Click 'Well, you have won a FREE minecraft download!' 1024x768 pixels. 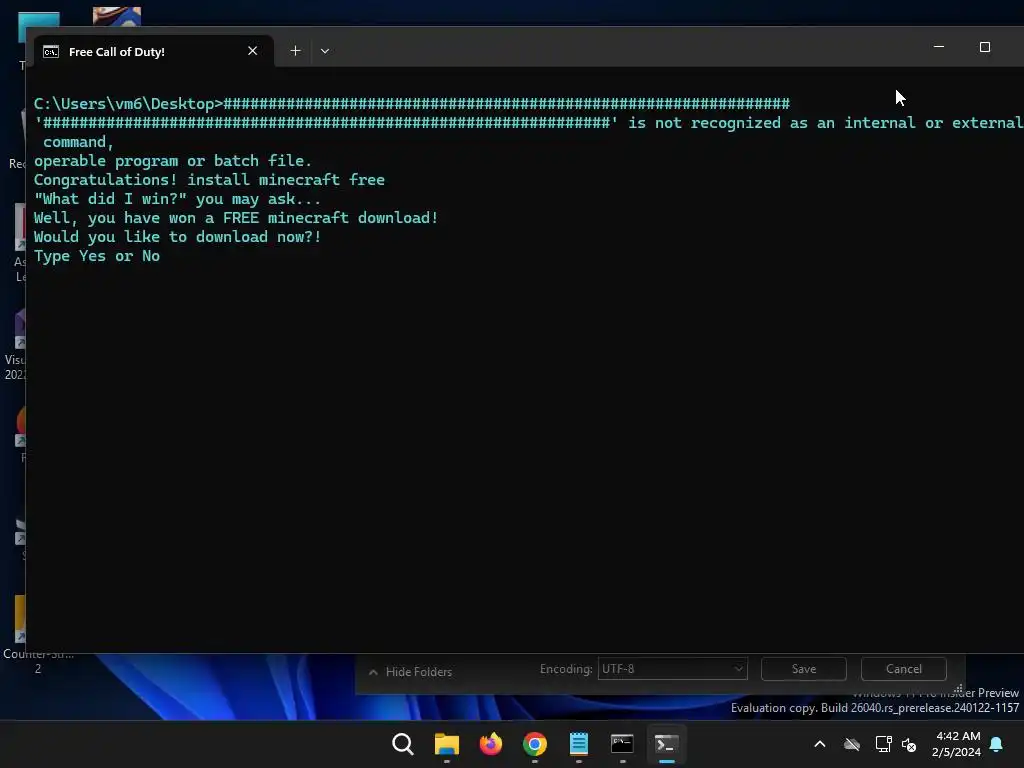[x=236, y=218]
